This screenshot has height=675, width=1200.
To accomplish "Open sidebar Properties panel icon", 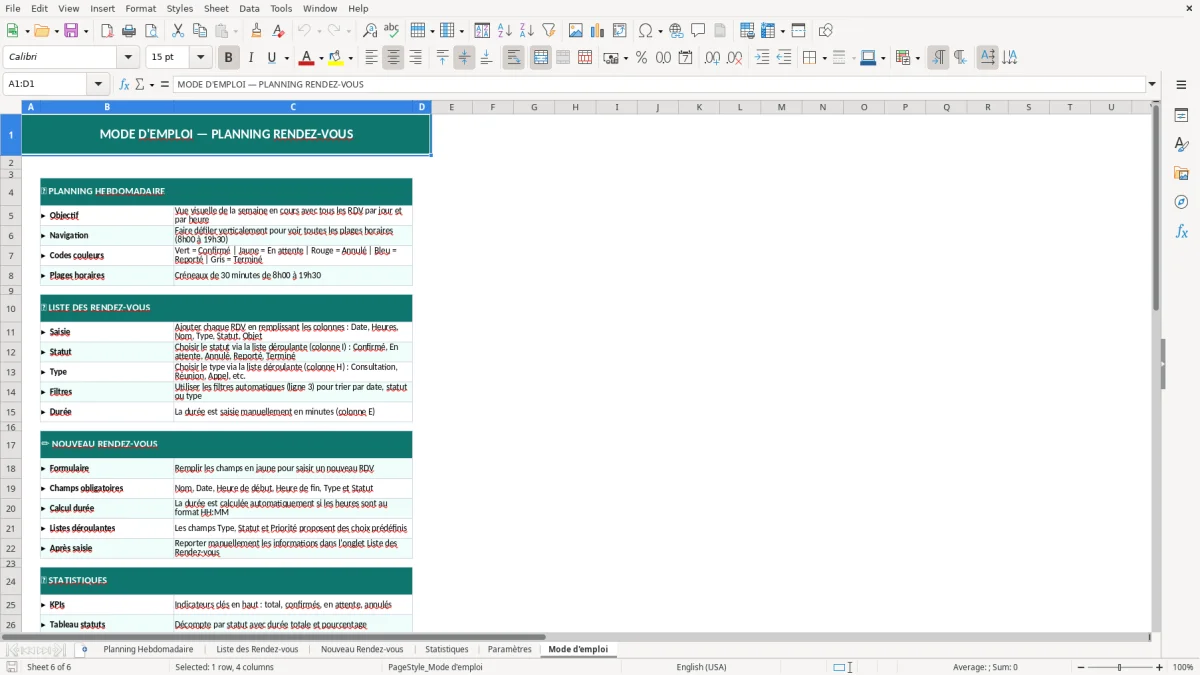I will (1181, 116).
